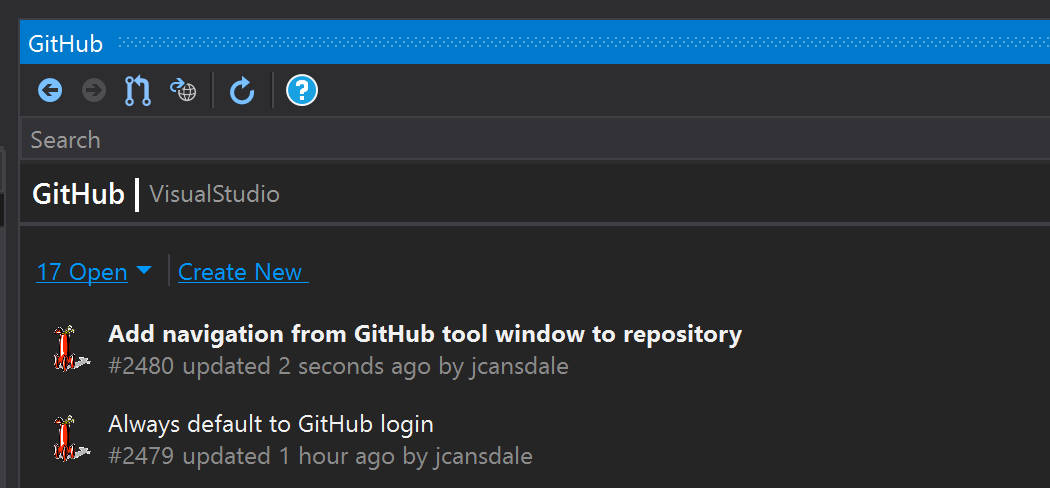This screenshot has width=1050, height=488.
Task: Select jcansdale's avatar beside pull request #2479
Action: point(70,438)
